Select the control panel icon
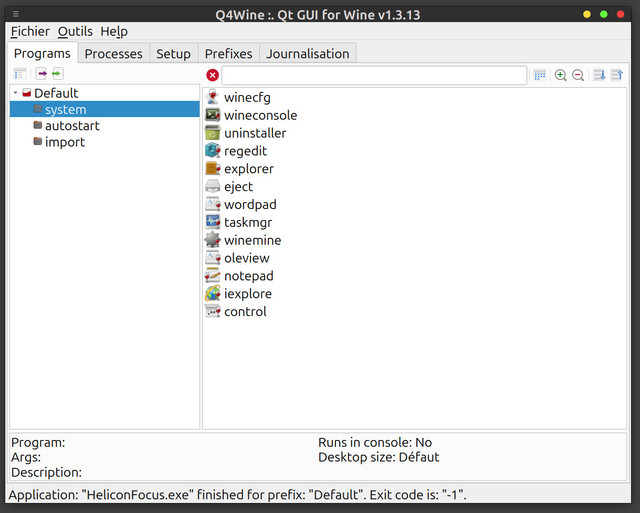The image size is (640, 513). [x=212, y=311]
